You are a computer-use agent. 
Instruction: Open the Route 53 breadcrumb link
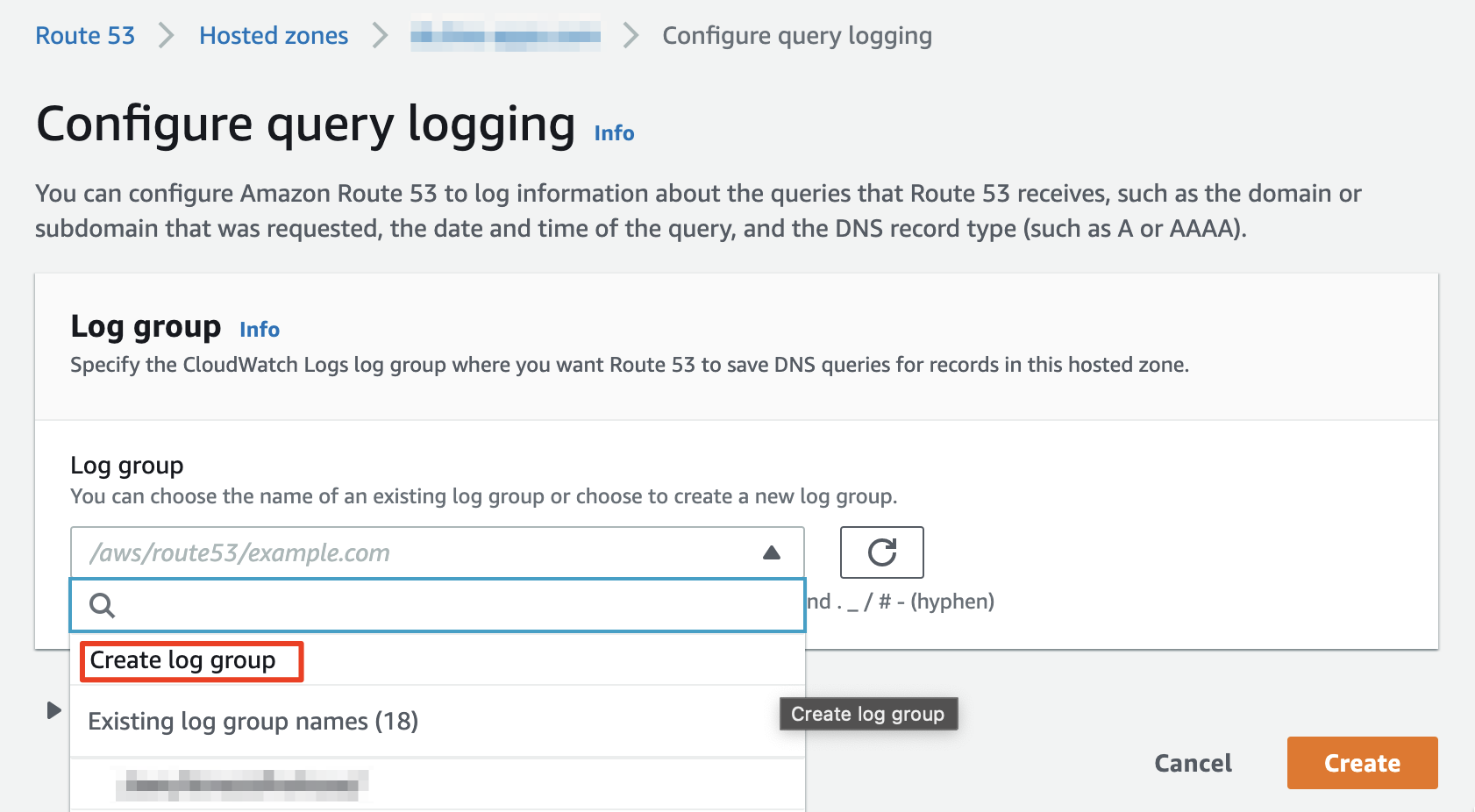pyautogui.click(x=85, y=36)
